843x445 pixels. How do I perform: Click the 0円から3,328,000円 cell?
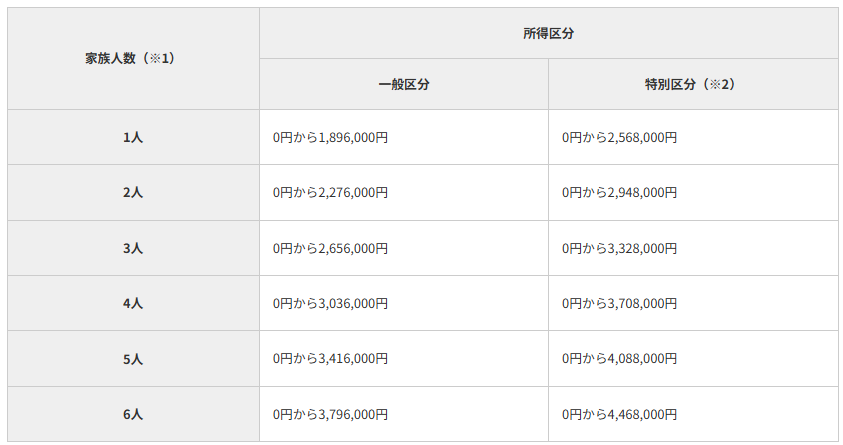(x=619, y=248)
